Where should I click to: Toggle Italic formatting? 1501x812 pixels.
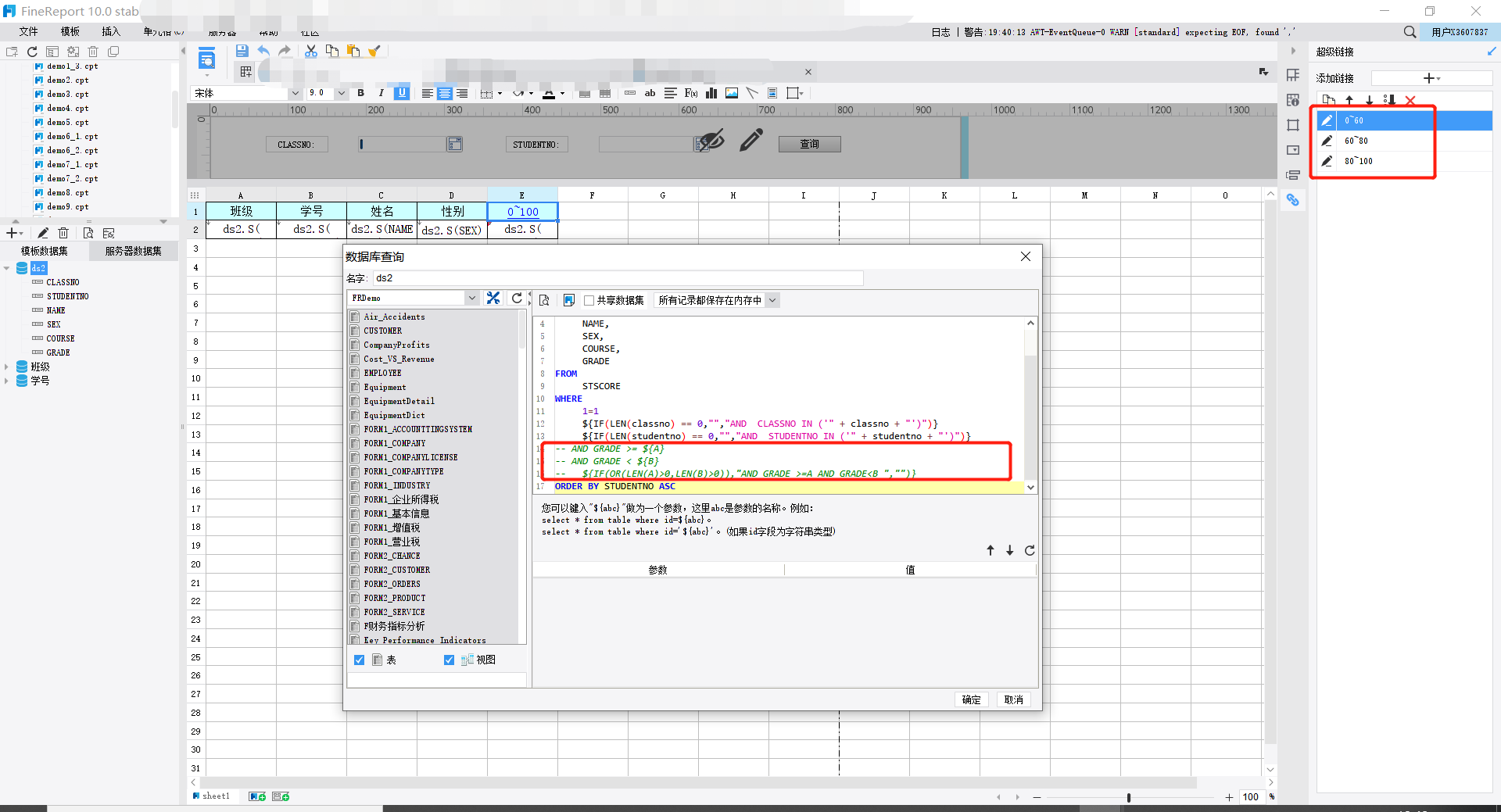[x=382, y=93]
